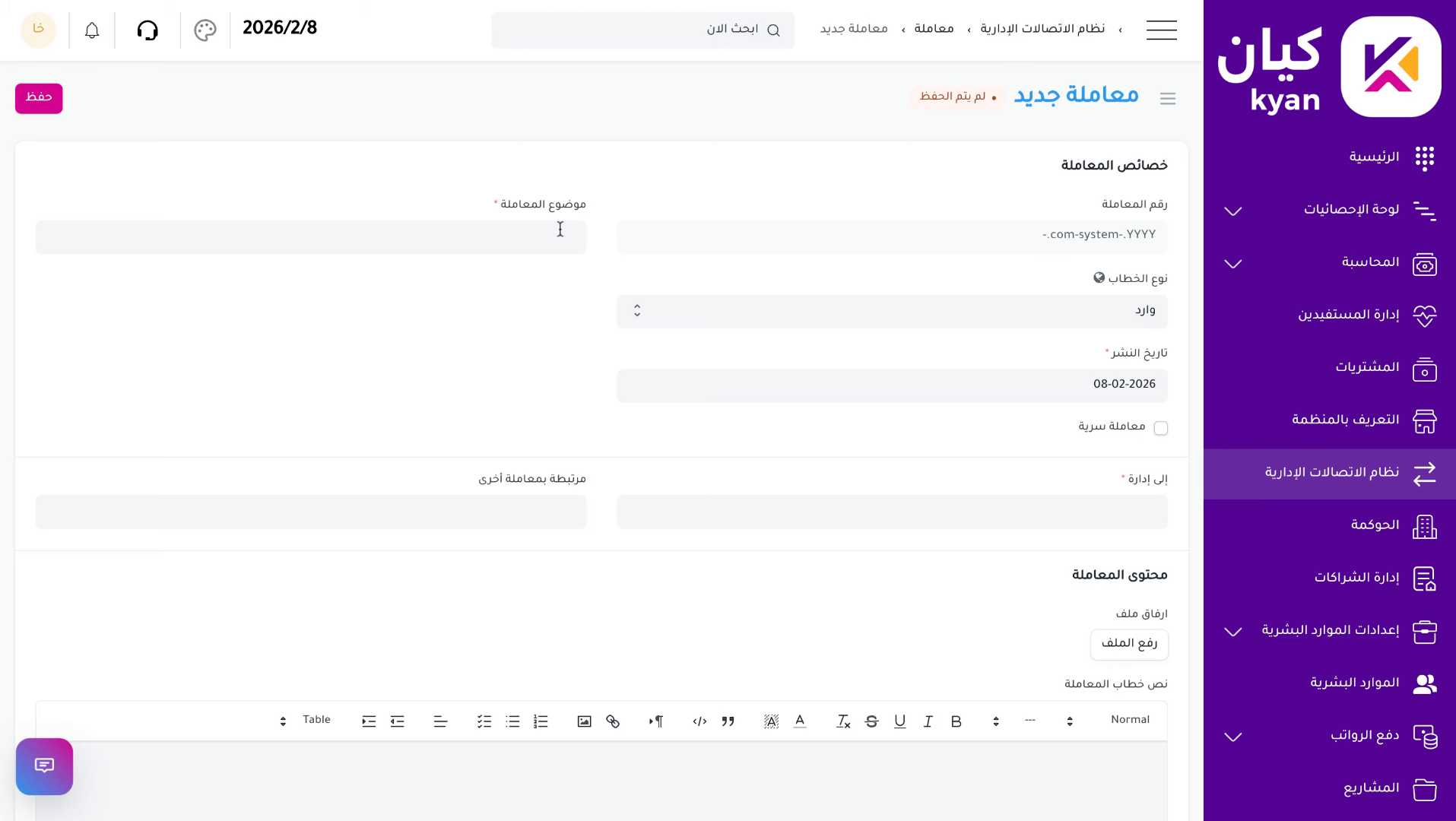The width and height of the screenshot is (1456, 821).
Task: Click the حفظ save button
Action: click(x=39, y=98)
